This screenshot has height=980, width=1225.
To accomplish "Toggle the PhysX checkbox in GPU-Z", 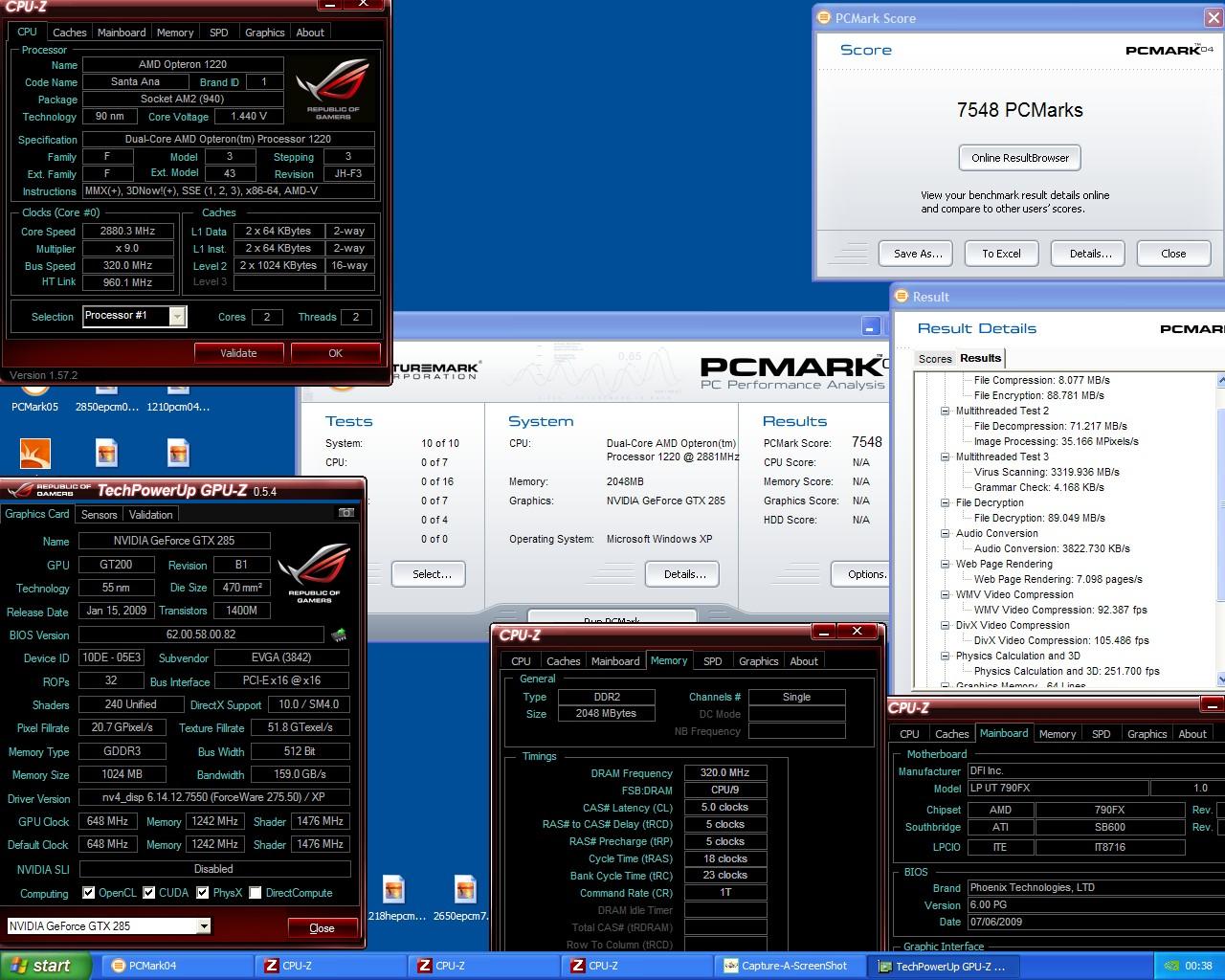I will (203, 893).
